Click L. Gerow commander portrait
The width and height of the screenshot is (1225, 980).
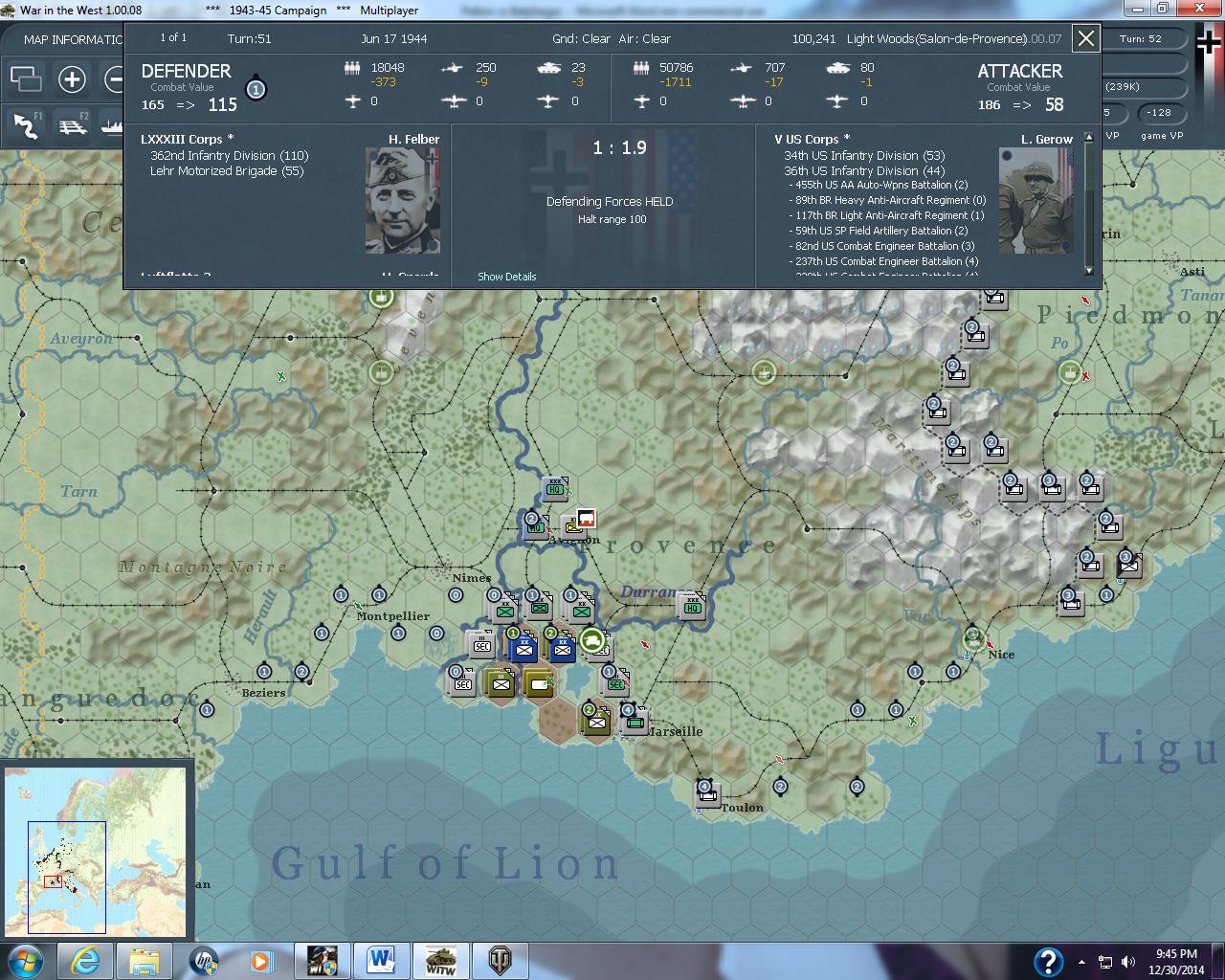coord(1036,200)
